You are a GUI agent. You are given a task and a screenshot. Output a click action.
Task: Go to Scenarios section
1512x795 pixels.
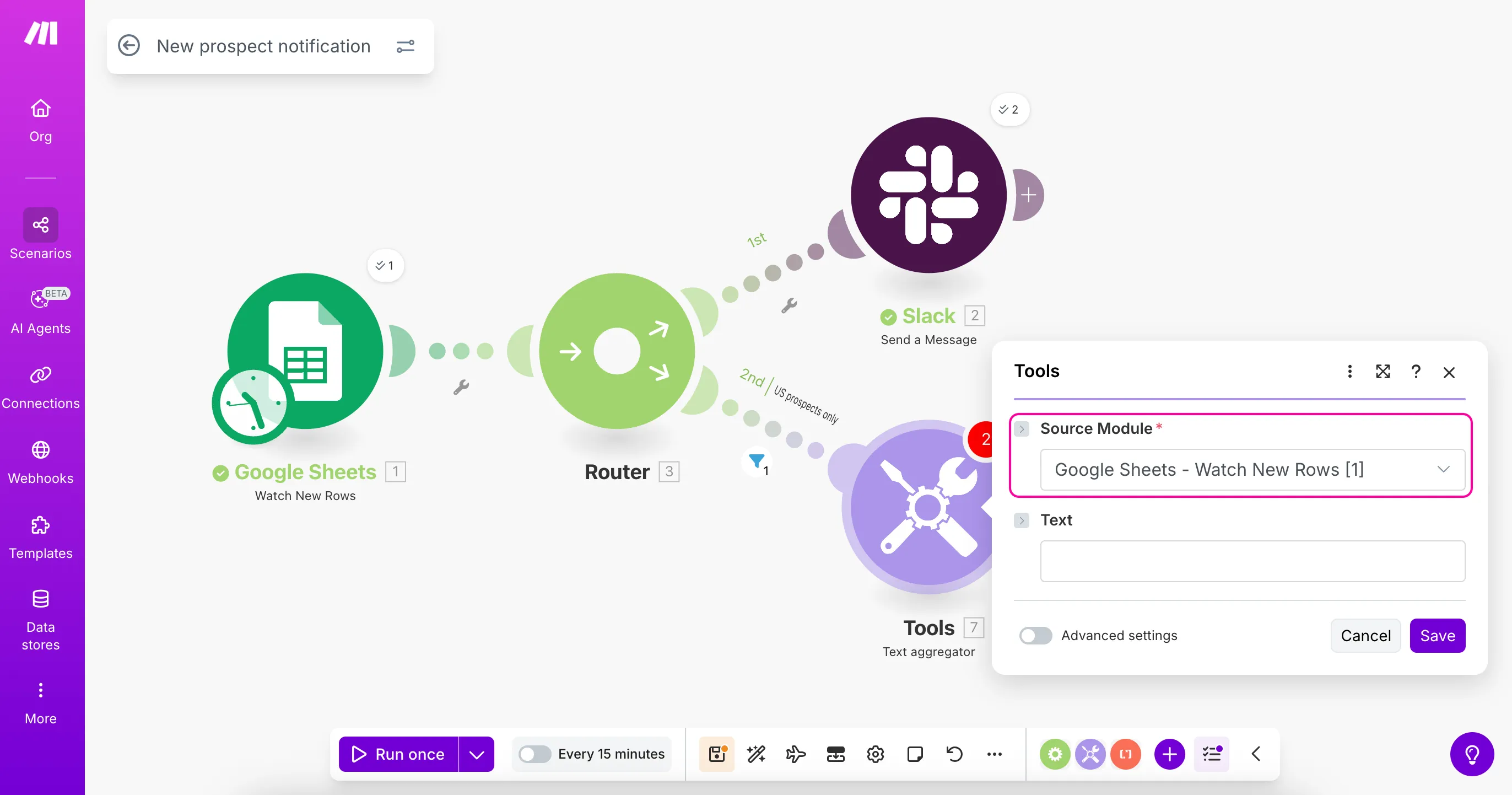[x=41, y=234]
